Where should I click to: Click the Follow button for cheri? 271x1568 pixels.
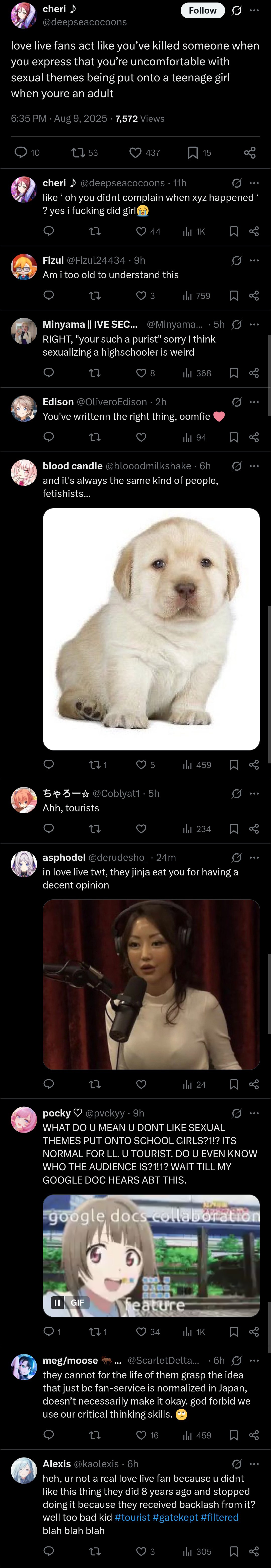click(x=202, y=10)
